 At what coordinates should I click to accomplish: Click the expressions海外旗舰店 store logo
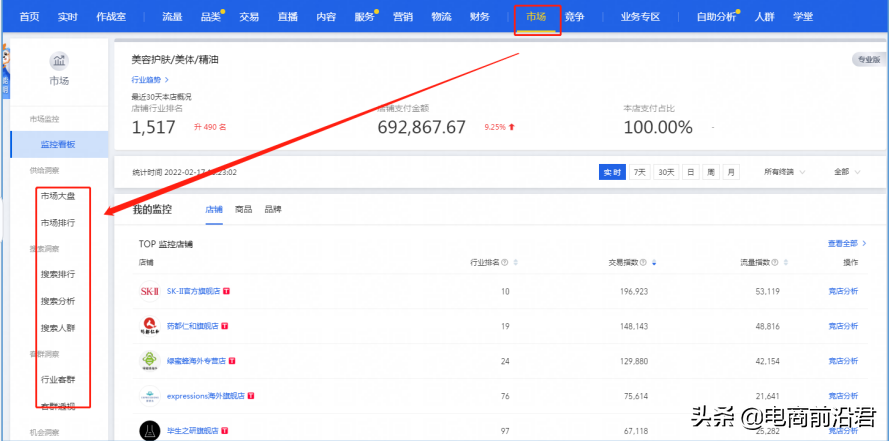tap(149, 396)
